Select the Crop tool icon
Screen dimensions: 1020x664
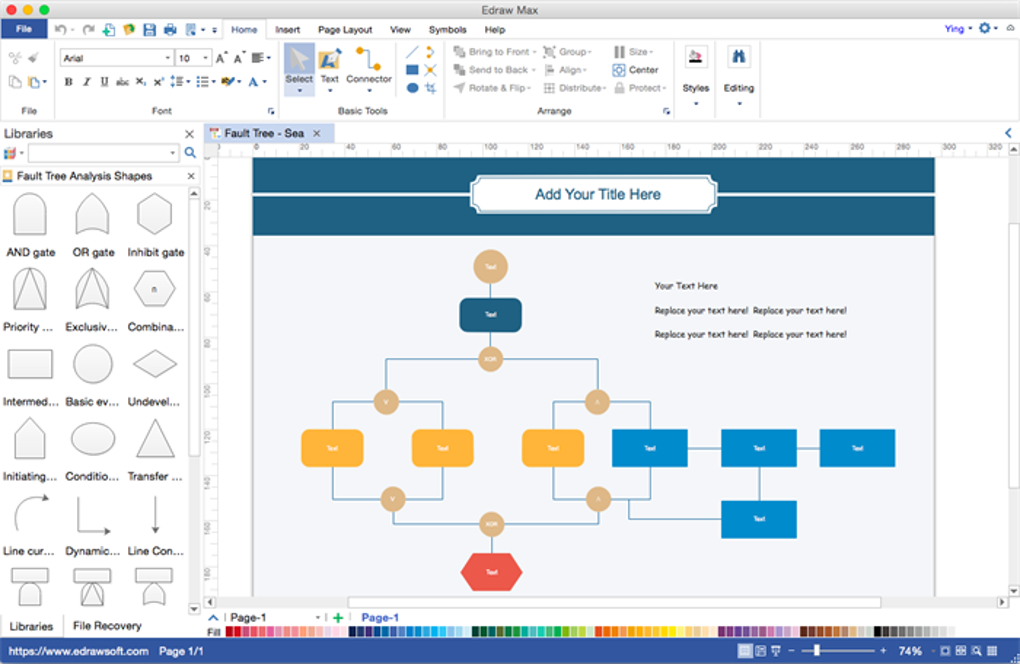[x=430, y=88]
